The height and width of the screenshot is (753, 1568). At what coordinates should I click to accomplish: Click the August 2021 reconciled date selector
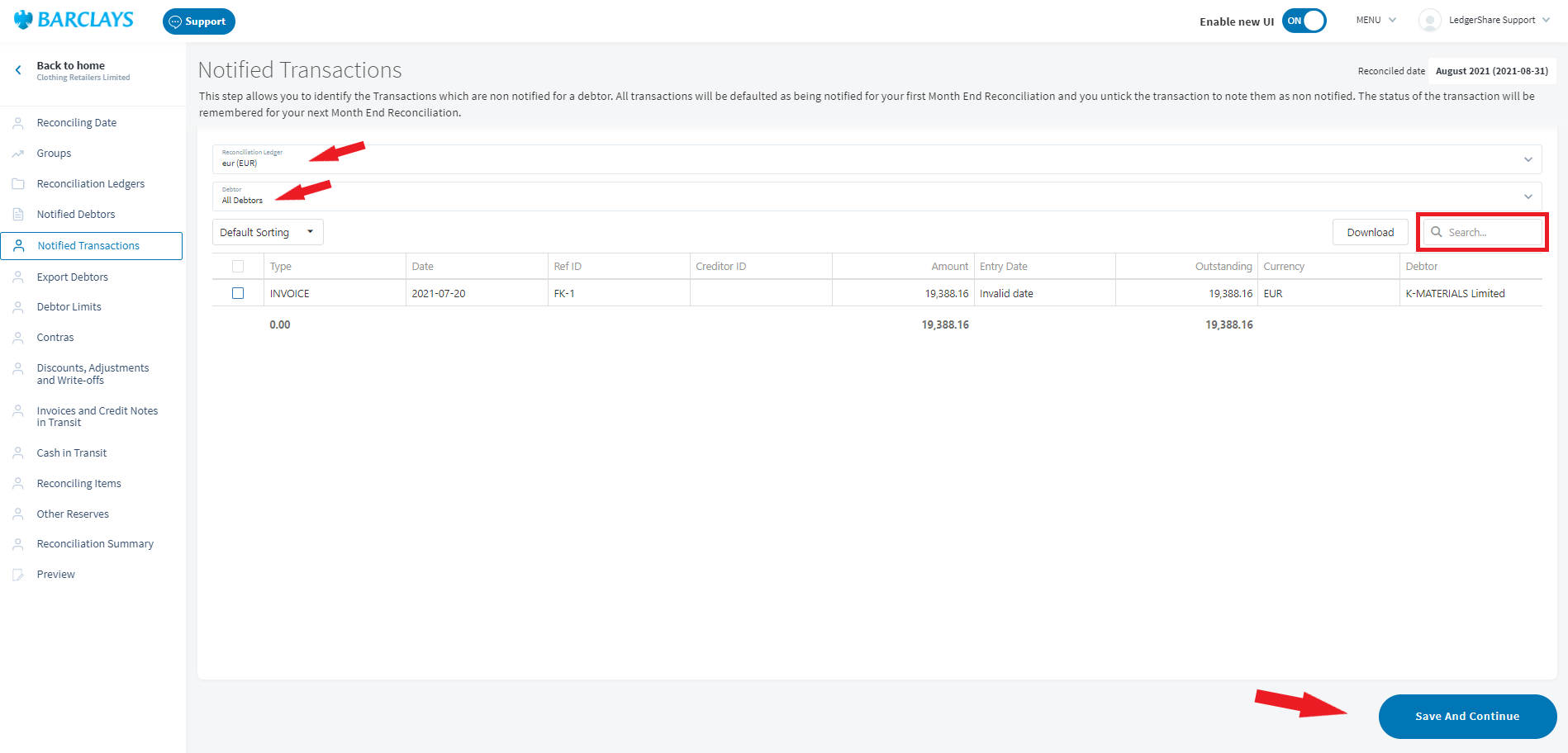[1491, 71]
